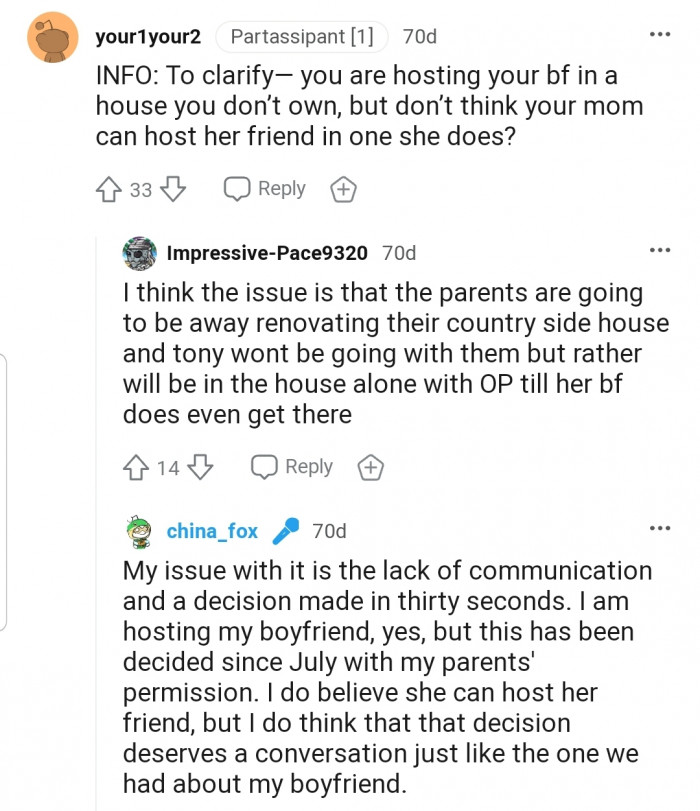Give an award to Impressive-Pace9320's comment

[371, 466]
